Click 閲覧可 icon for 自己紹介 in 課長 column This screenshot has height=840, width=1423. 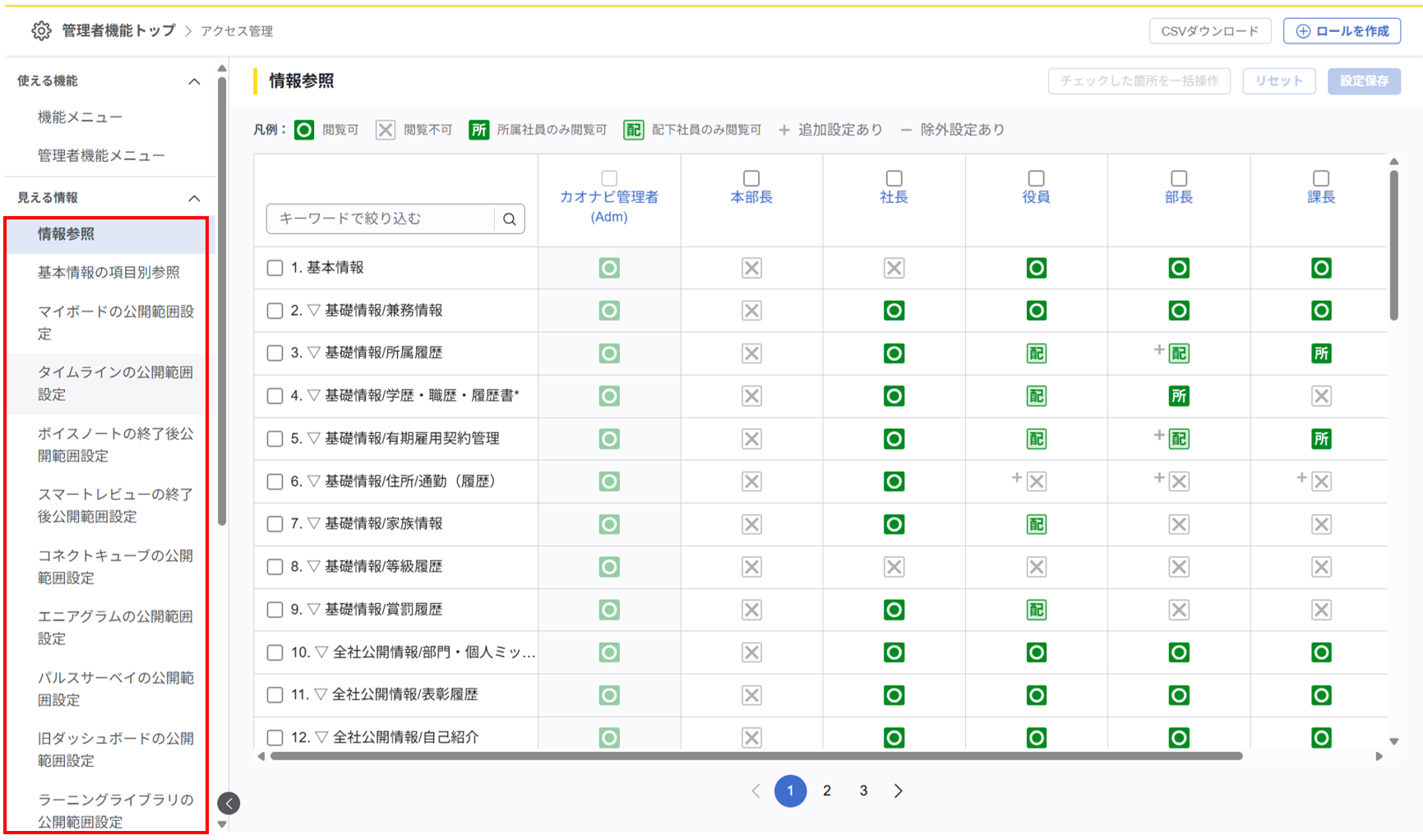[x=1321, y=738]
